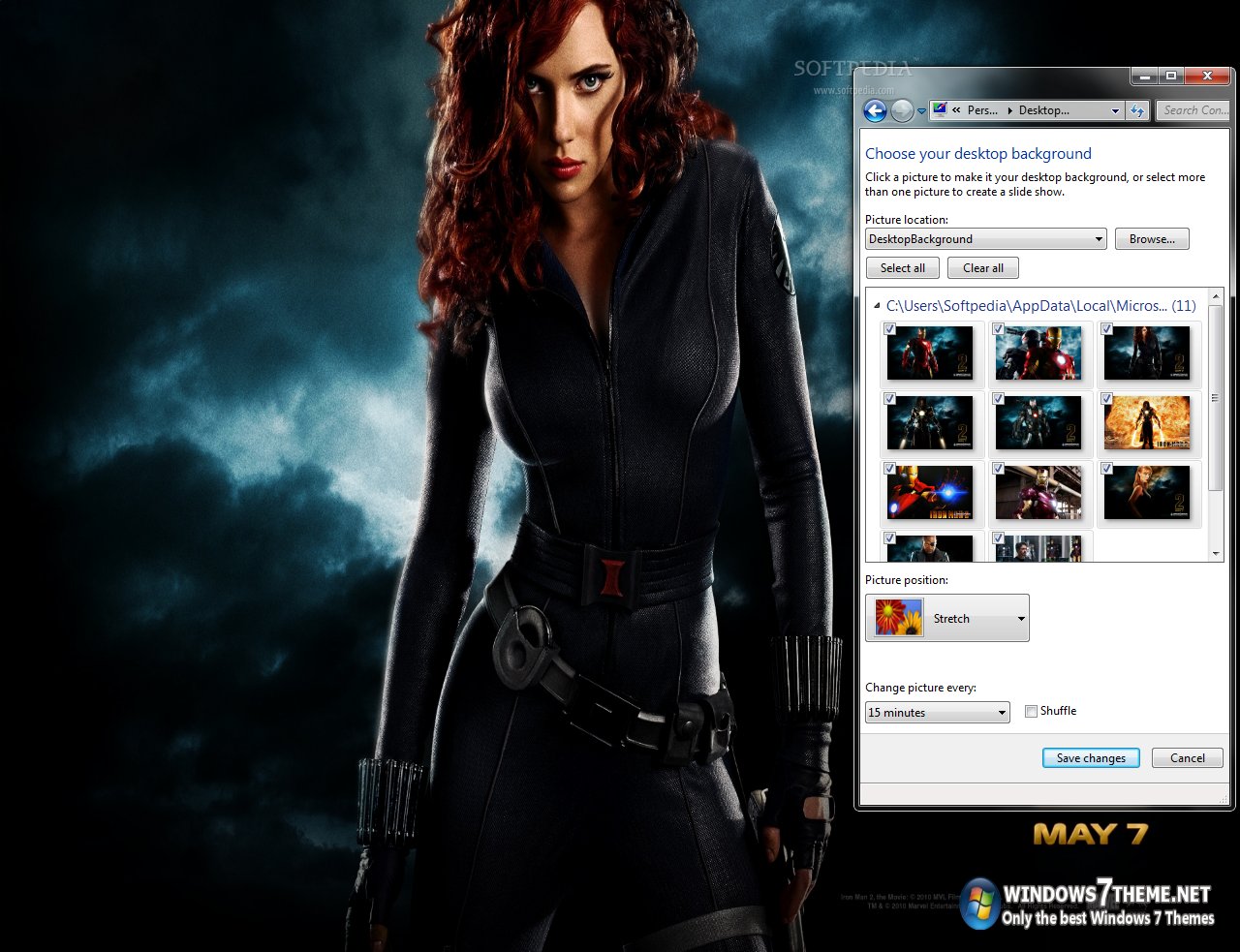The width and height of the screenshot is (1240, 952).
Task: Expand the breadcrumb arrow before Desktop…
Action: (1010, 110)
